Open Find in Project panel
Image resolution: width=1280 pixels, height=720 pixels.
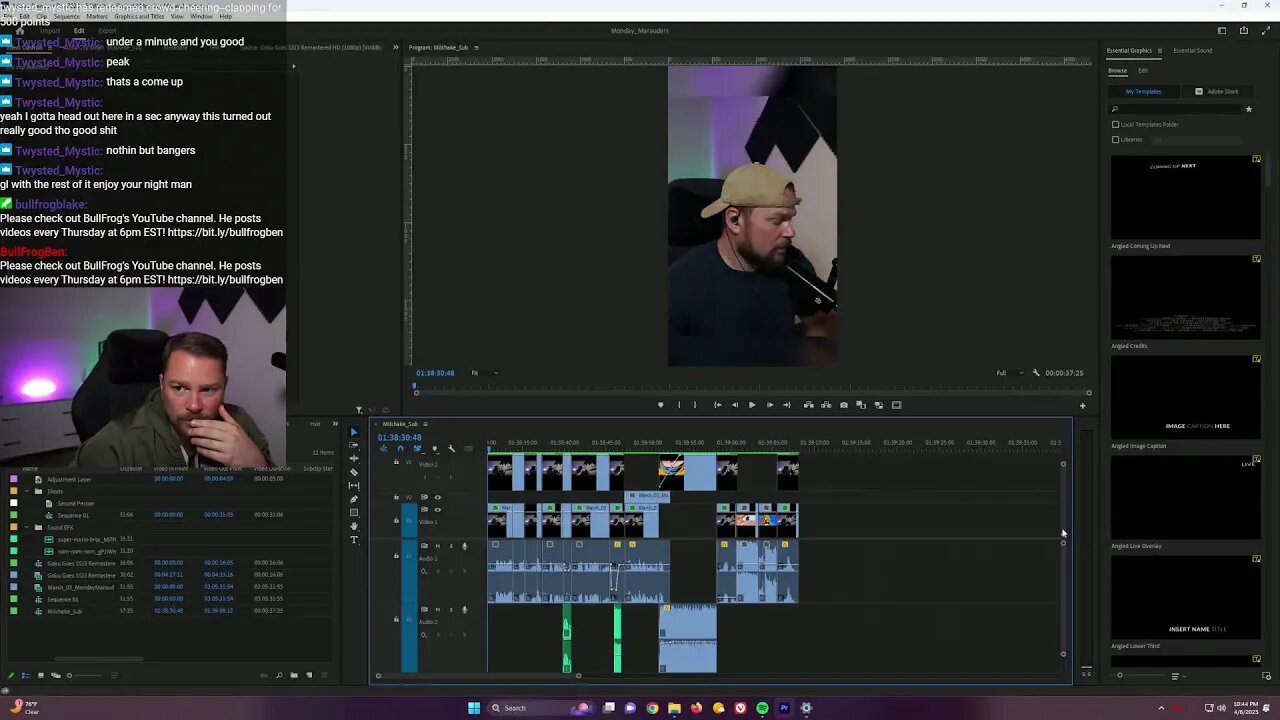(x=279, y=675)
